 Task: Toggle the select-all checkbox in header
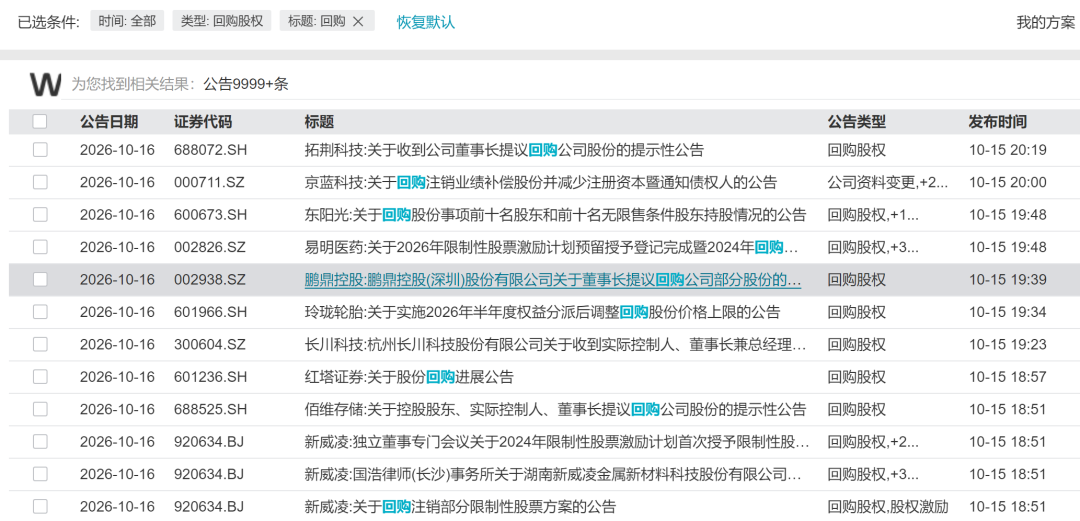40,122
